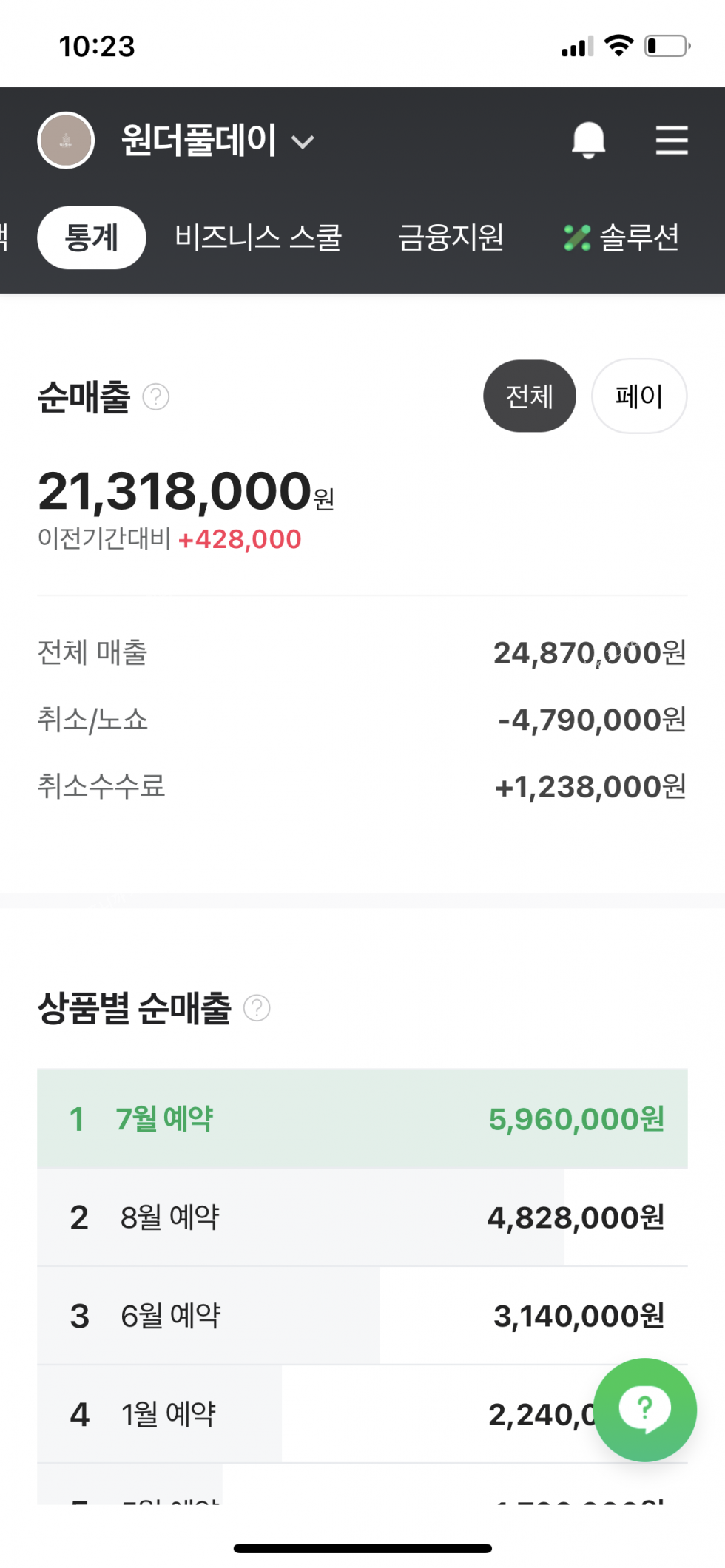Switch net sales filter to 페이
Image resolution: width=725 pixels, height=1568 pixels.
pos(638,396)
